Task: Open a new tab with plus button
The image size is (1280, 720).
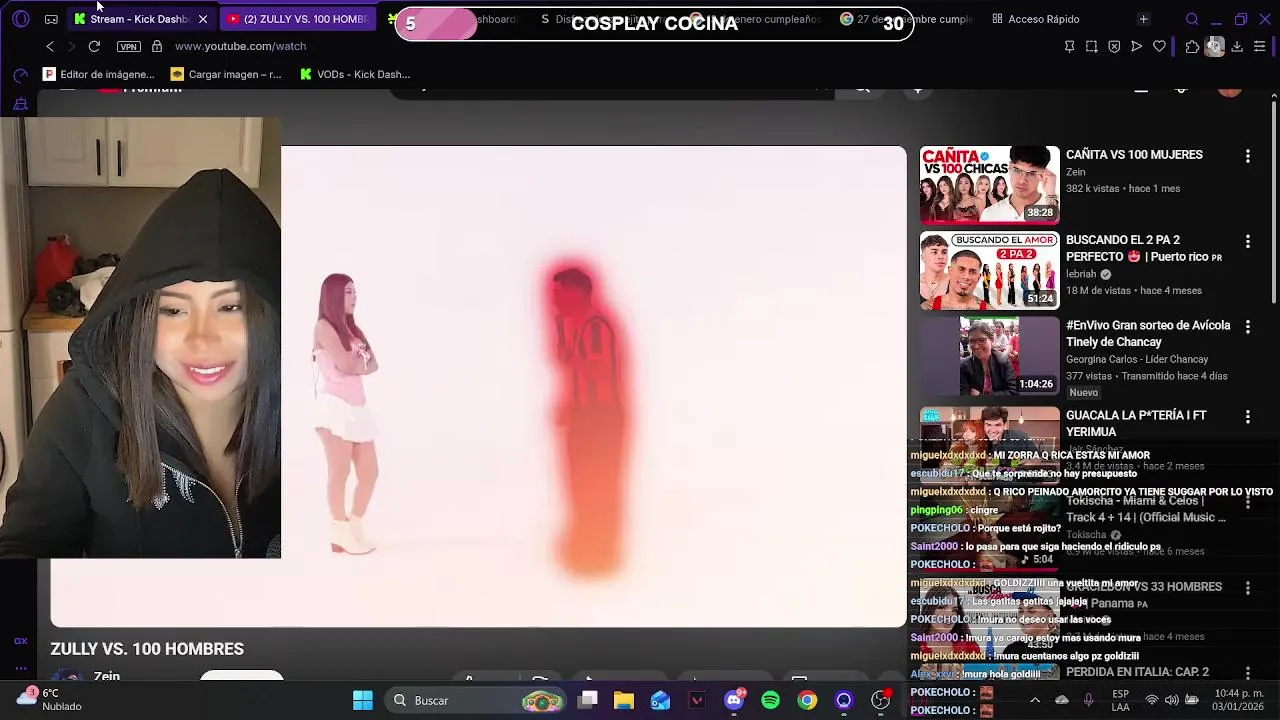Action: tap(1143, 19)
